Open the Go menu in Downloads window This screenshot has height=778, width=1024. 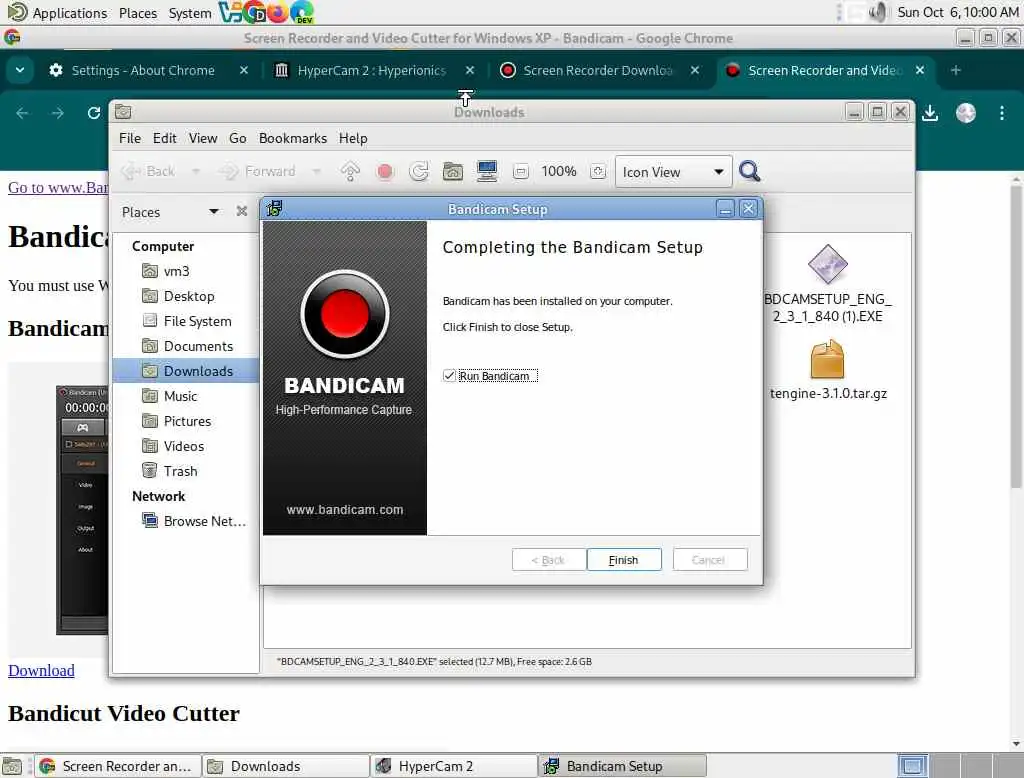238,138
